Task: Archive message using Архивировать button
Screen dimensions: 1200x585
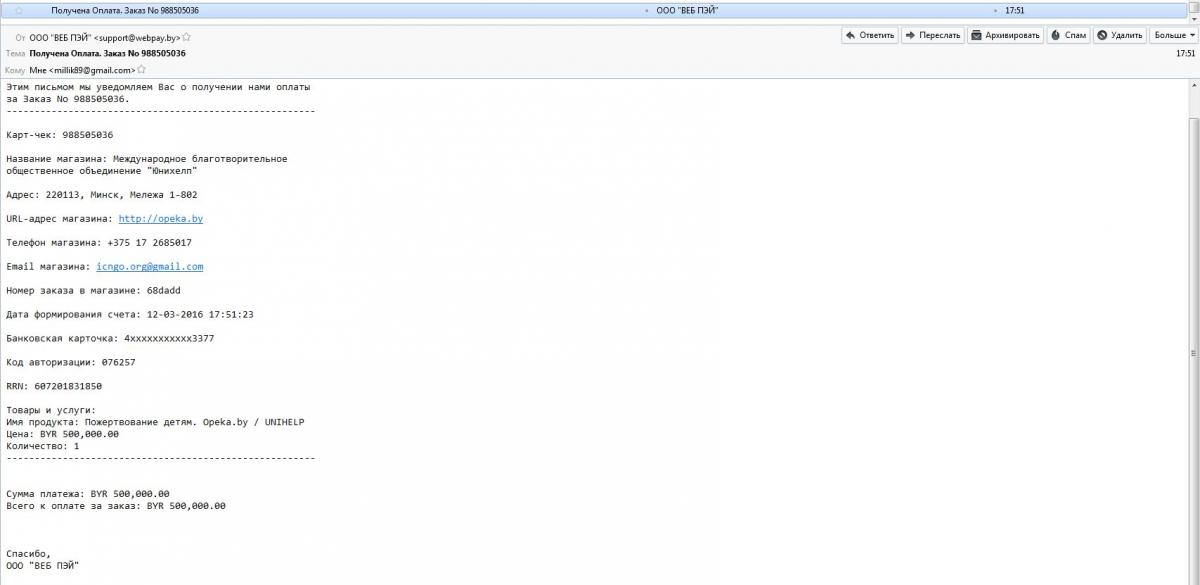Action: (x=1006, y=35)
